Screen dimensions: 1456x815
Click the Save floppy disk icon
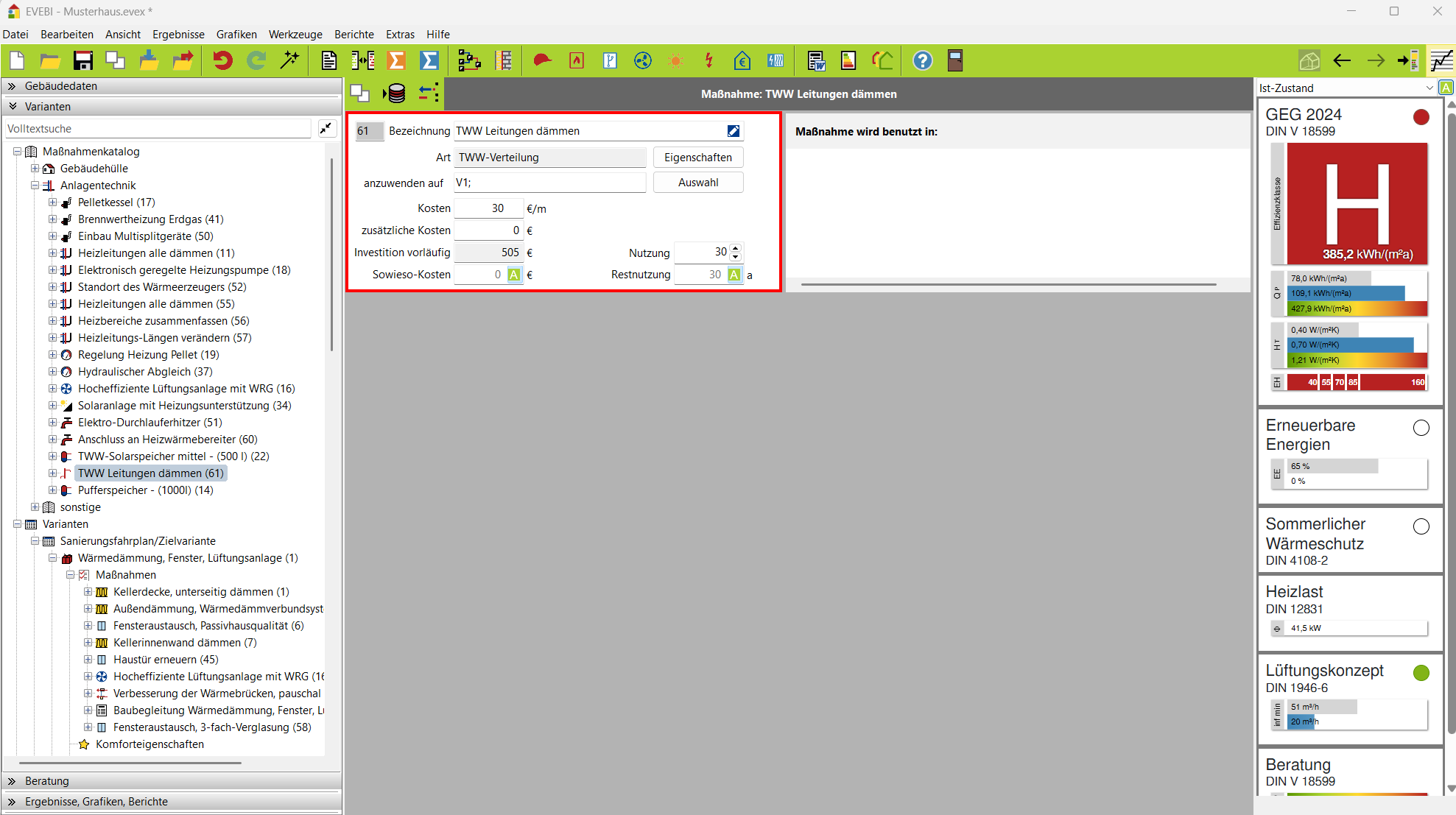pos(82,61)
